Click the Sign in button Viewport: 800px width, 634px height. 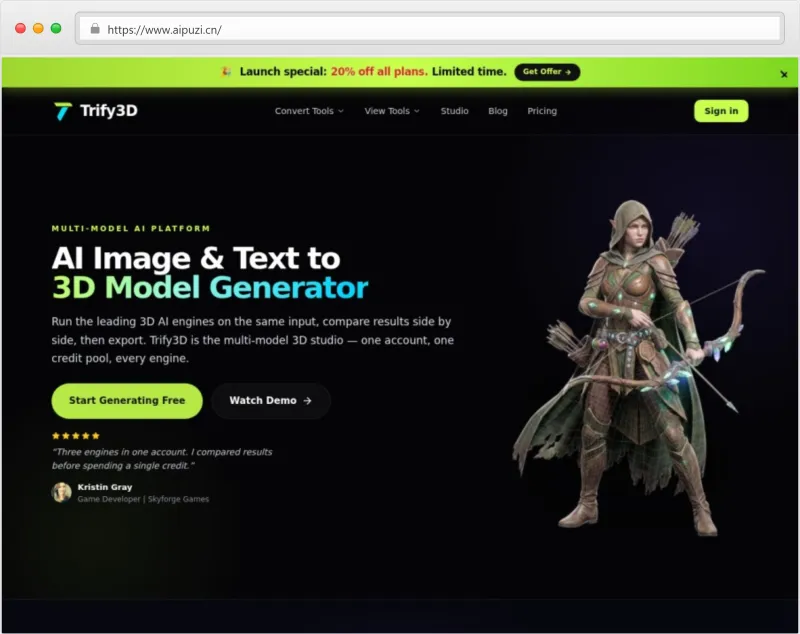(x=721, y=111)
